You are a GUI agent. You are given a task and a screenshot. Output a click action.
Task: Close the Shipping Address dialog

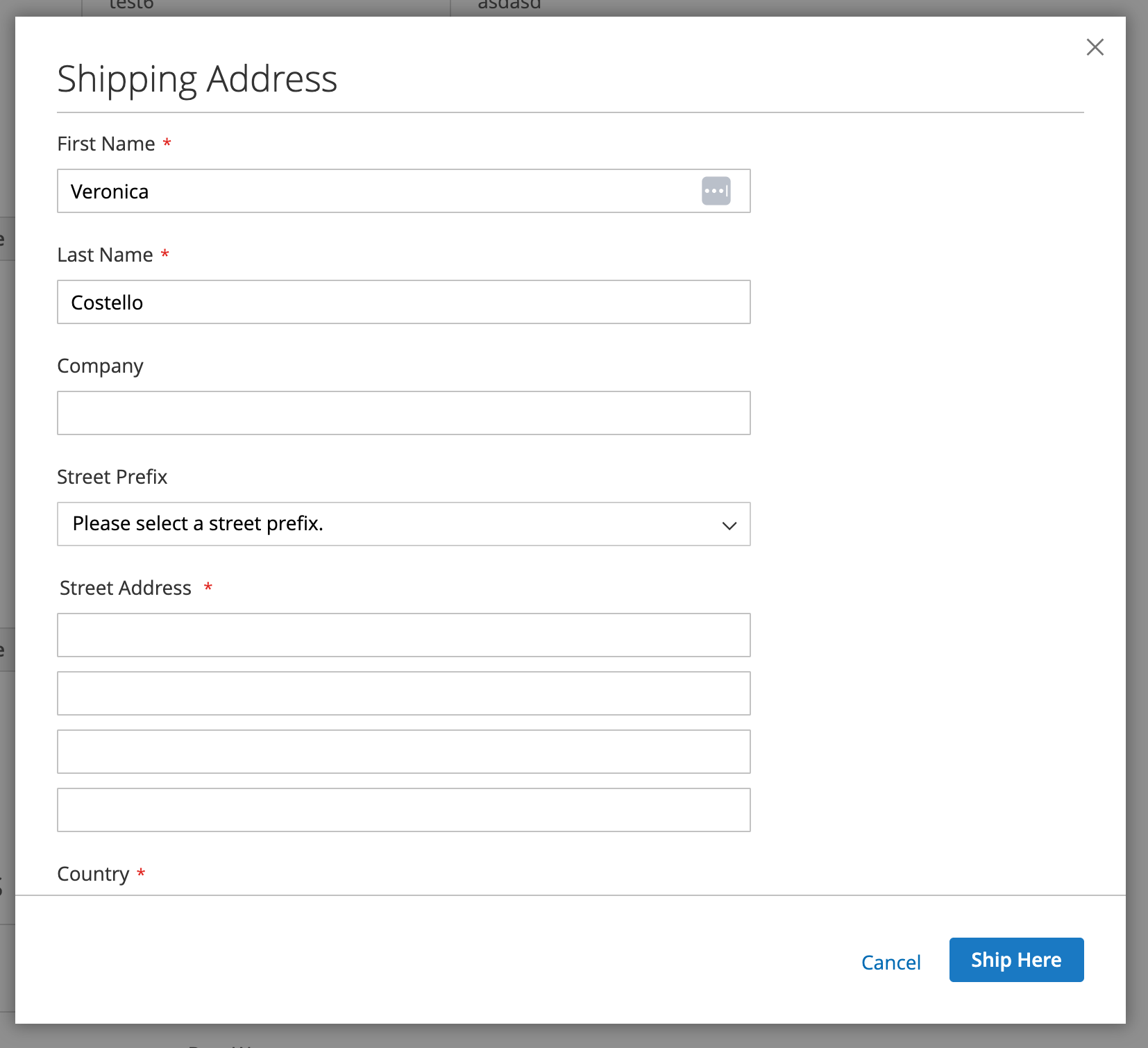pos(1095,47)
